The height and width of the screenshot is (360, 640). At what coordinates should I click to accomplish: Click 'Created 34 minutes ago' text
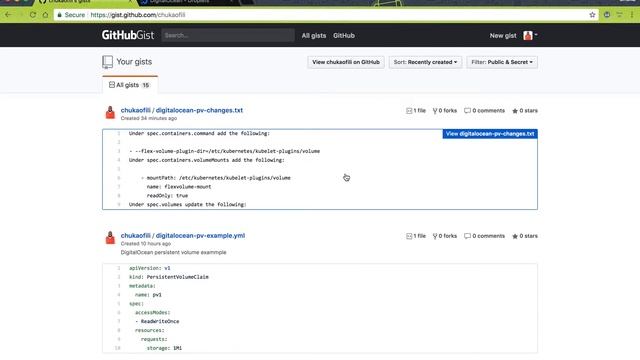coord(149,118)
